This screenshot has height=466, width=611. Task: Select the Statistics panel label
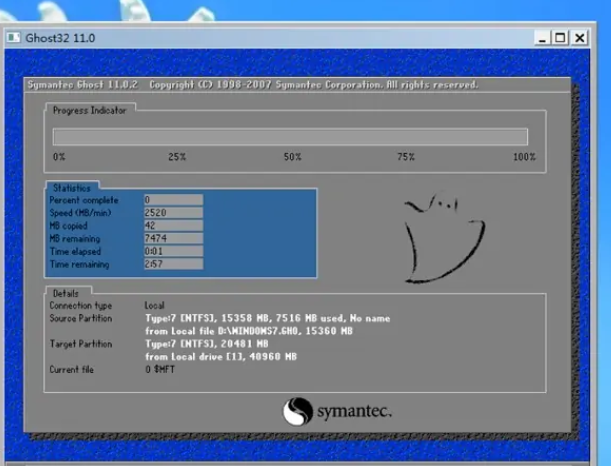[72, 188]
